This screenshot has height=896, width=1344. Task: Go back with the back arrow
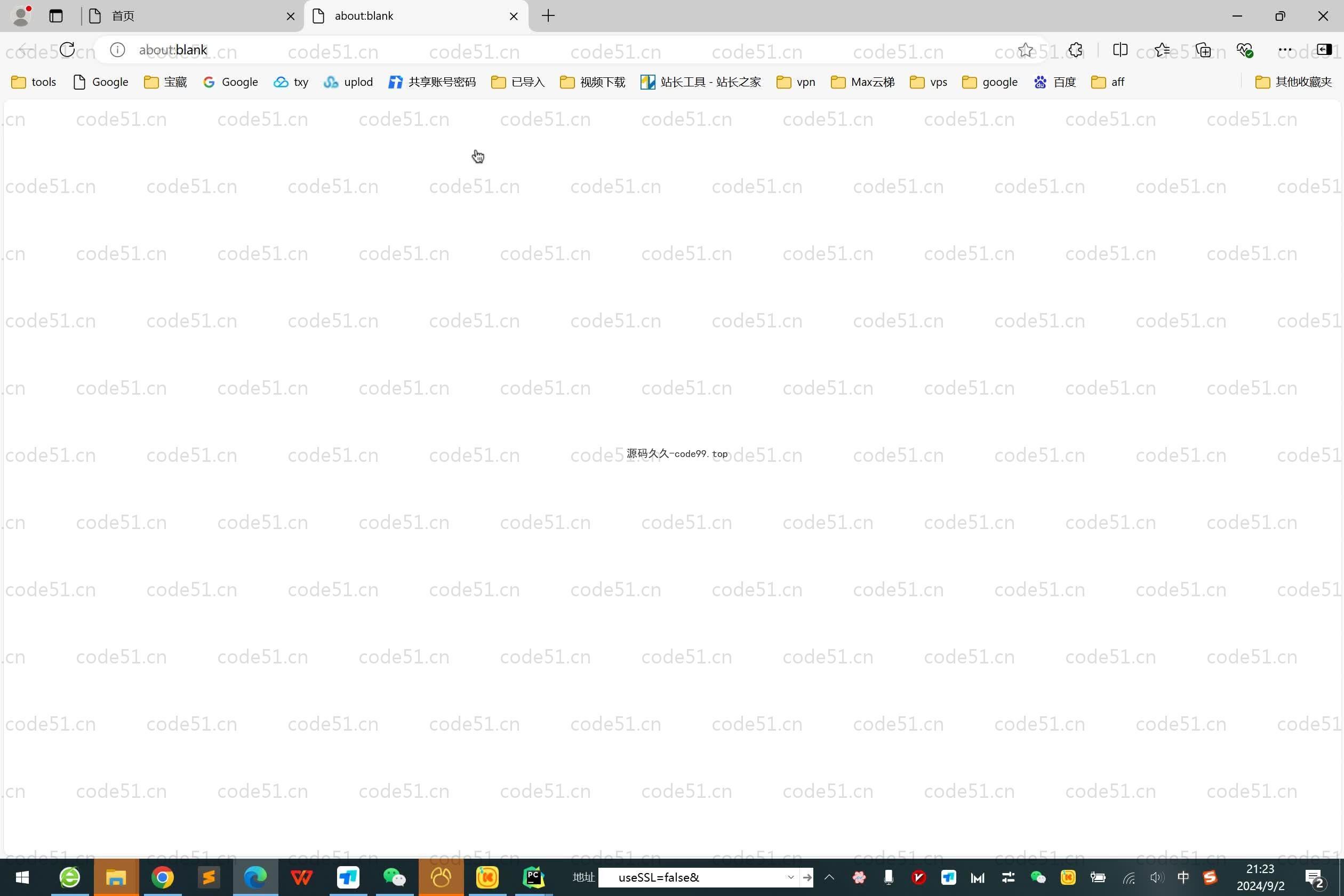click(25, 50)
